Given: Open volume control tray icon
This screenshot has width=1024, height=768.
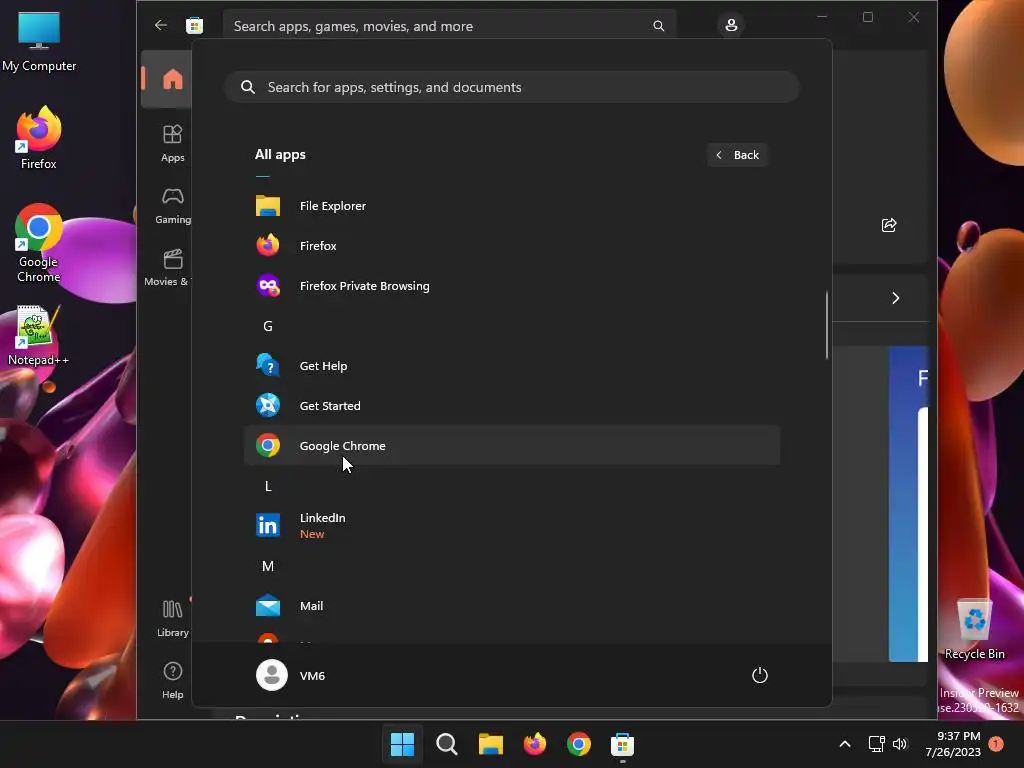Looking at the screenshot, I should [900, 744].
